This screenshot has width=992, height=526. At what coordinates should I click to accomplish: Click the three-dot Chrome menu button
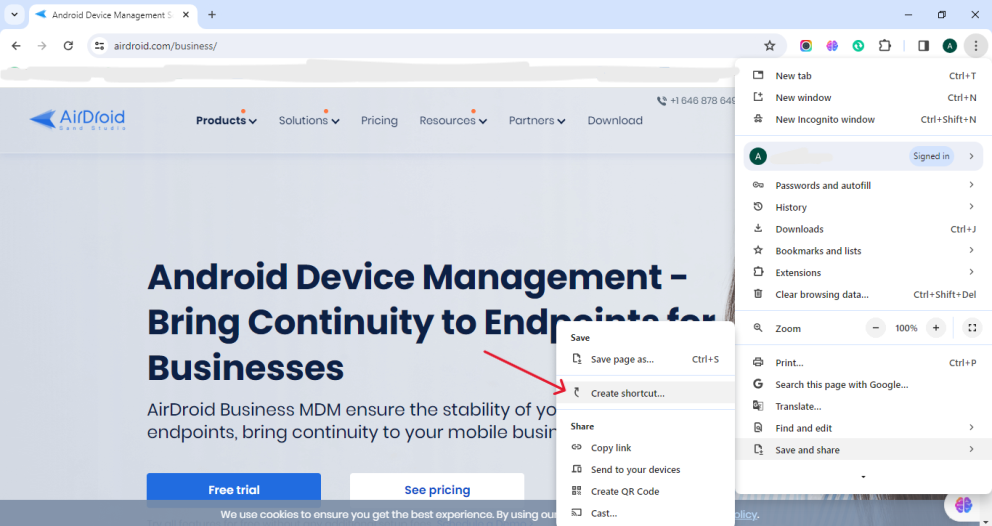[x=975, y=46]
